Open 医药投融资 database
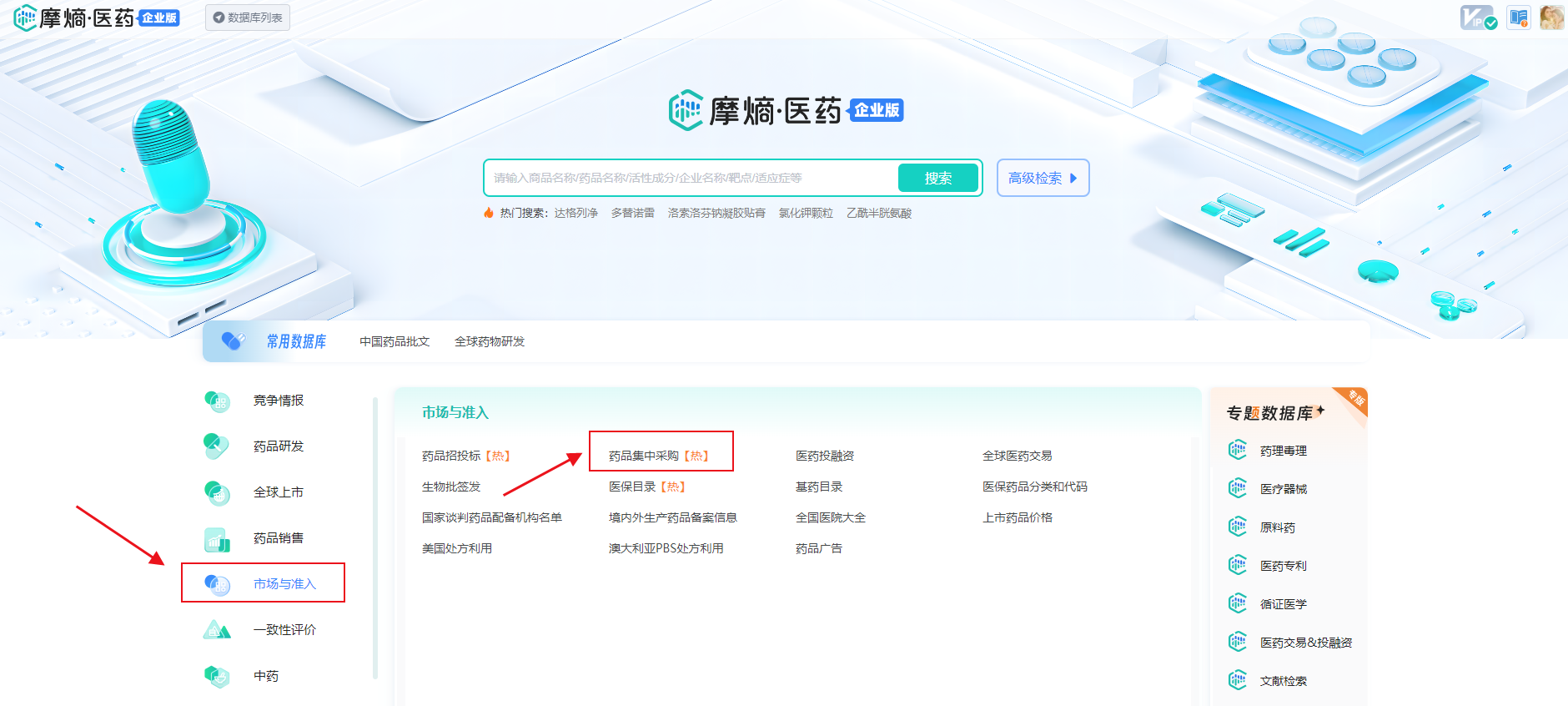Viewport: 1568px width, 706px height. click(x=825, y=456)
